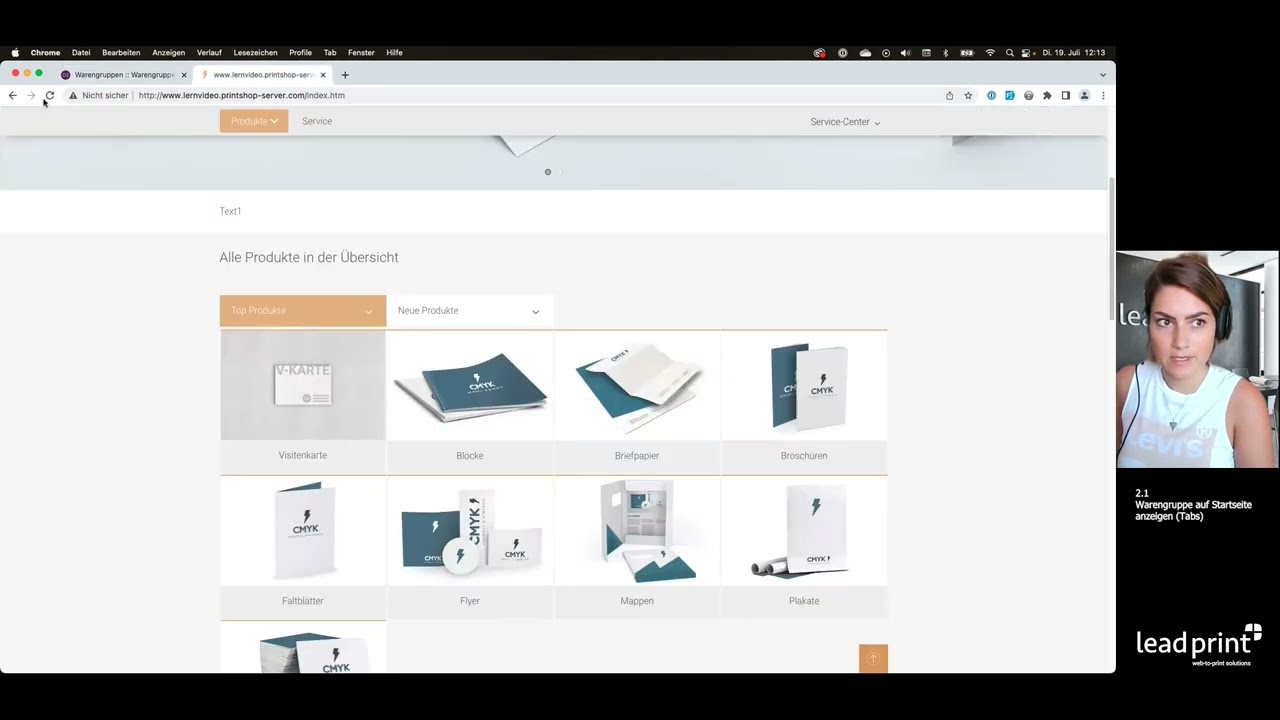Click the date and time in menu bar
This screenshot has height=720, width=1280.
(1074, 53)
